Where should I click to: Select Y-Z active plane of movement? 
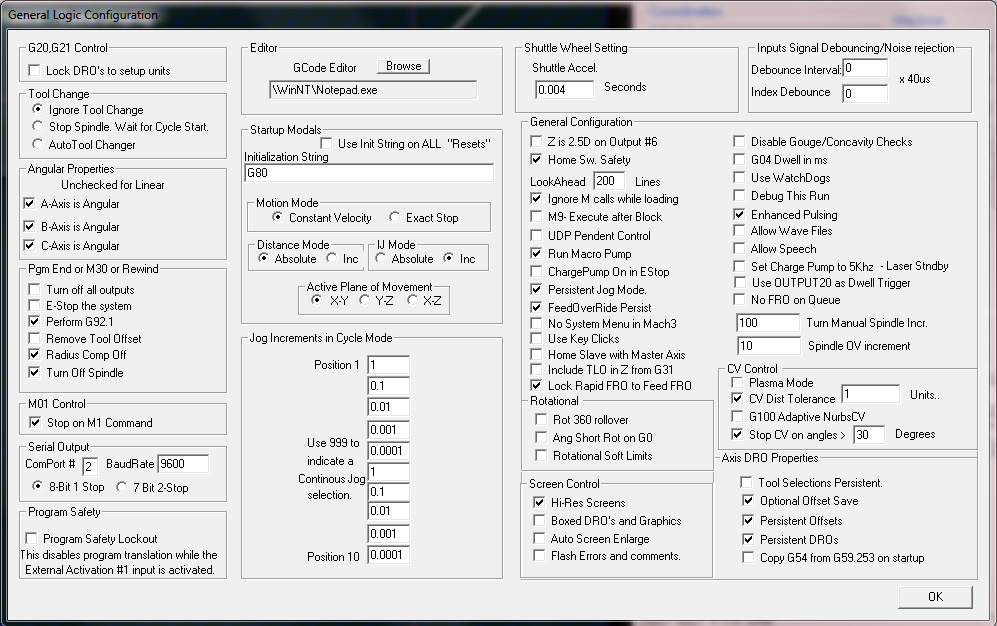pos(364,300)
